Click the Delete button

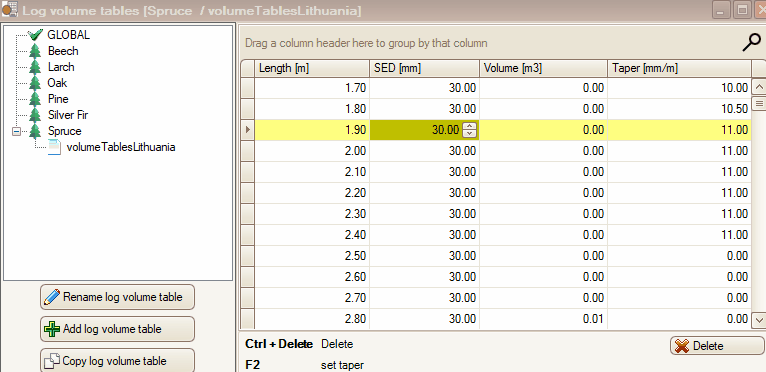(717, 346)
